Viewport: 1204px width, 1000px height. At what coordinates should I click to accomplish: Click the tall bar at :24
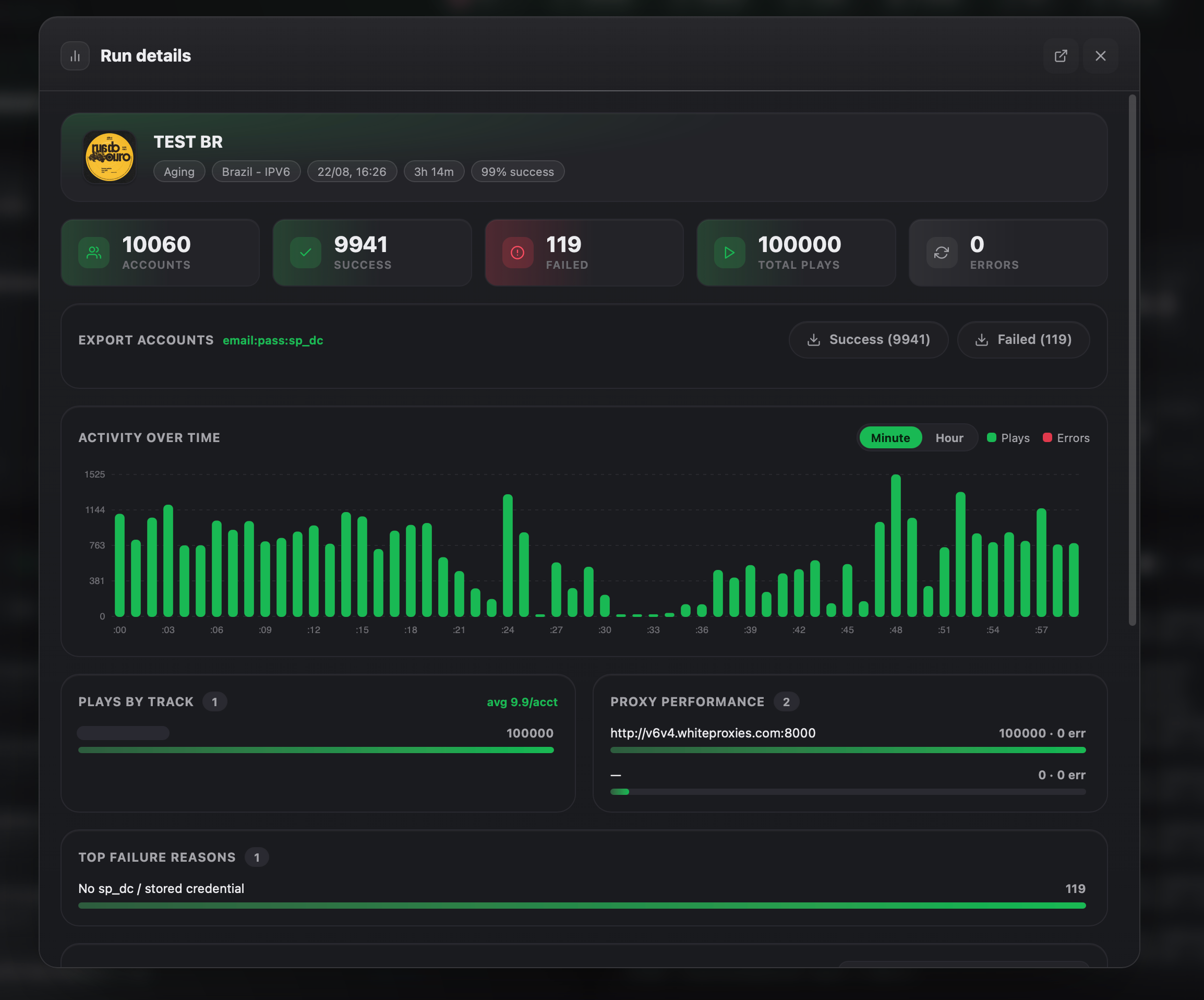508,555
